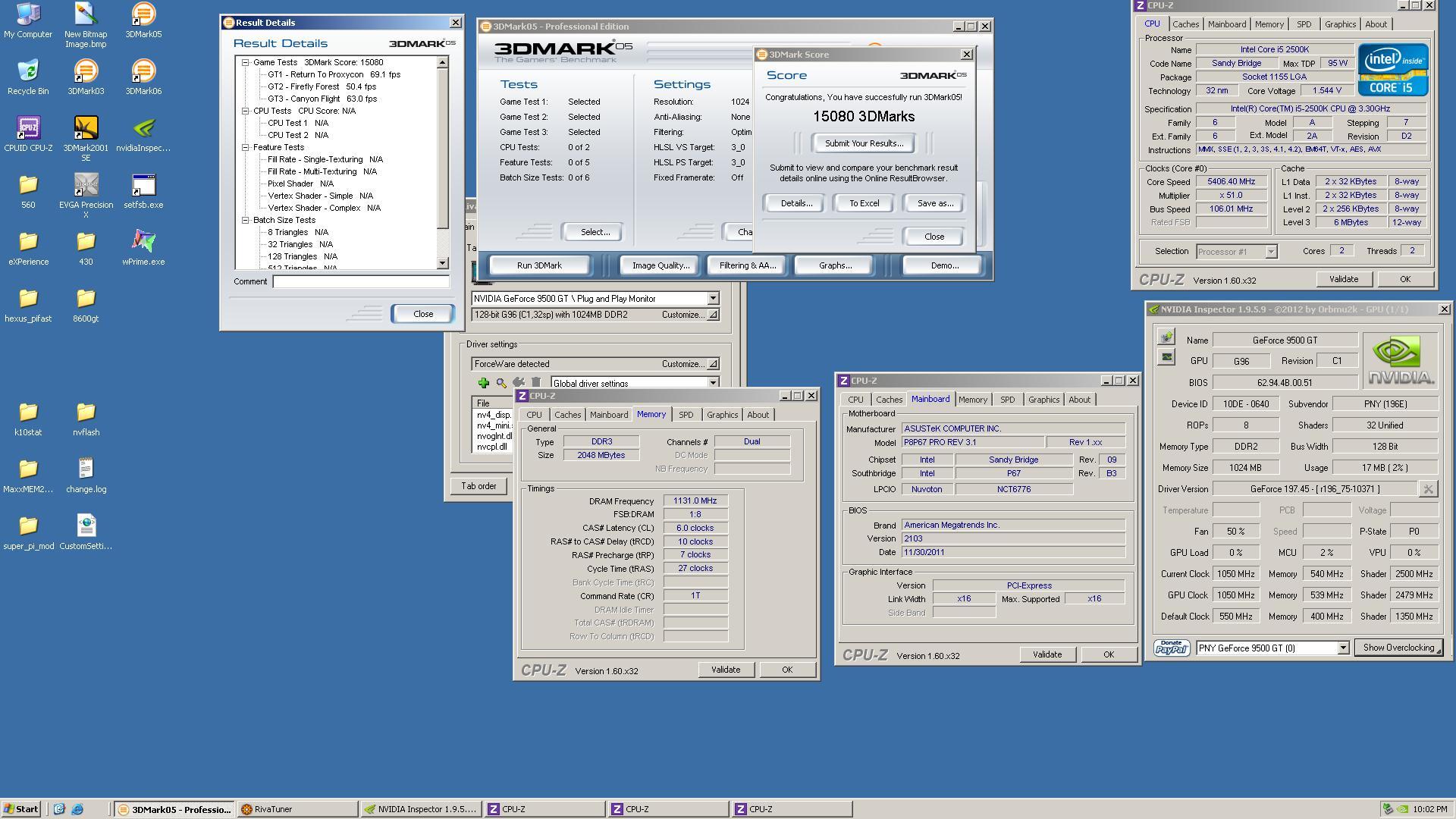Screen dimensions: 1456x819
Task: Launch 3DMark2001 SE desktop shortcut
Action: pyautogui.click(x=86, y=139)
